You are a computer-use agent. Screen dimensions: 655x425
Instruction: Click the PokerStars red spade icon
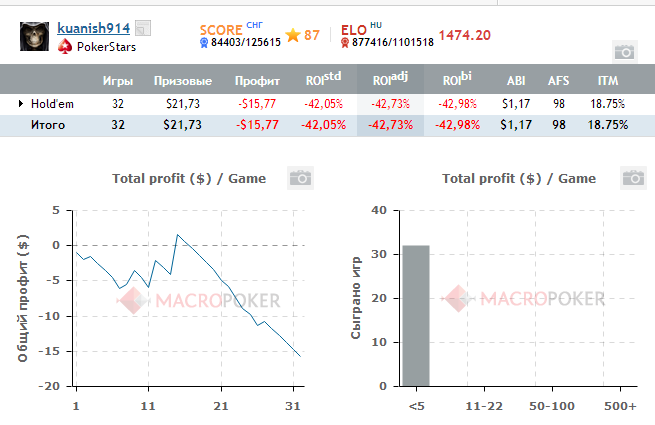[x=66, y=46]
